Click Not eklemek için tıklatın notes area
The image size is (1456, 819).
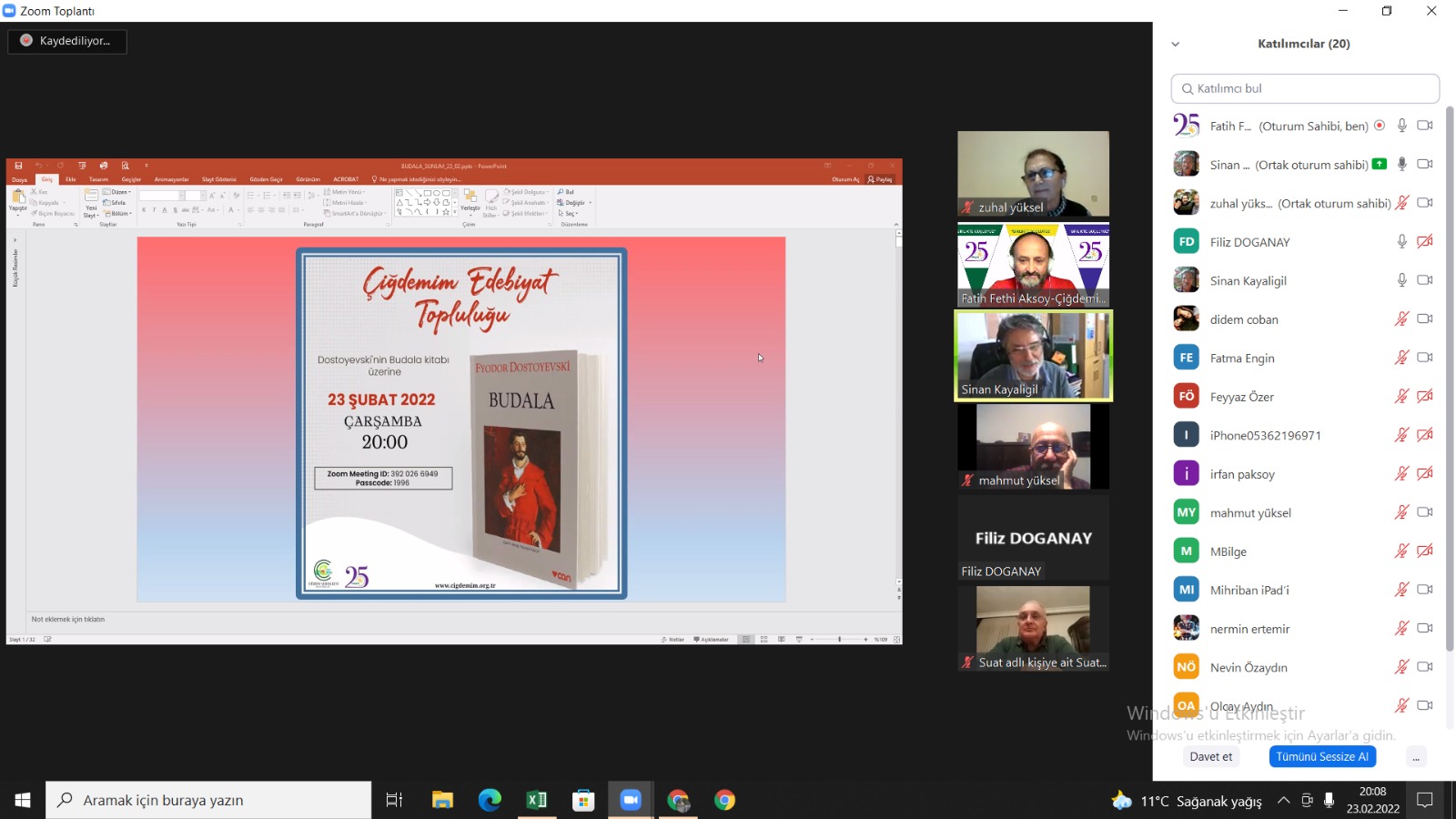(x=68, y=620)
